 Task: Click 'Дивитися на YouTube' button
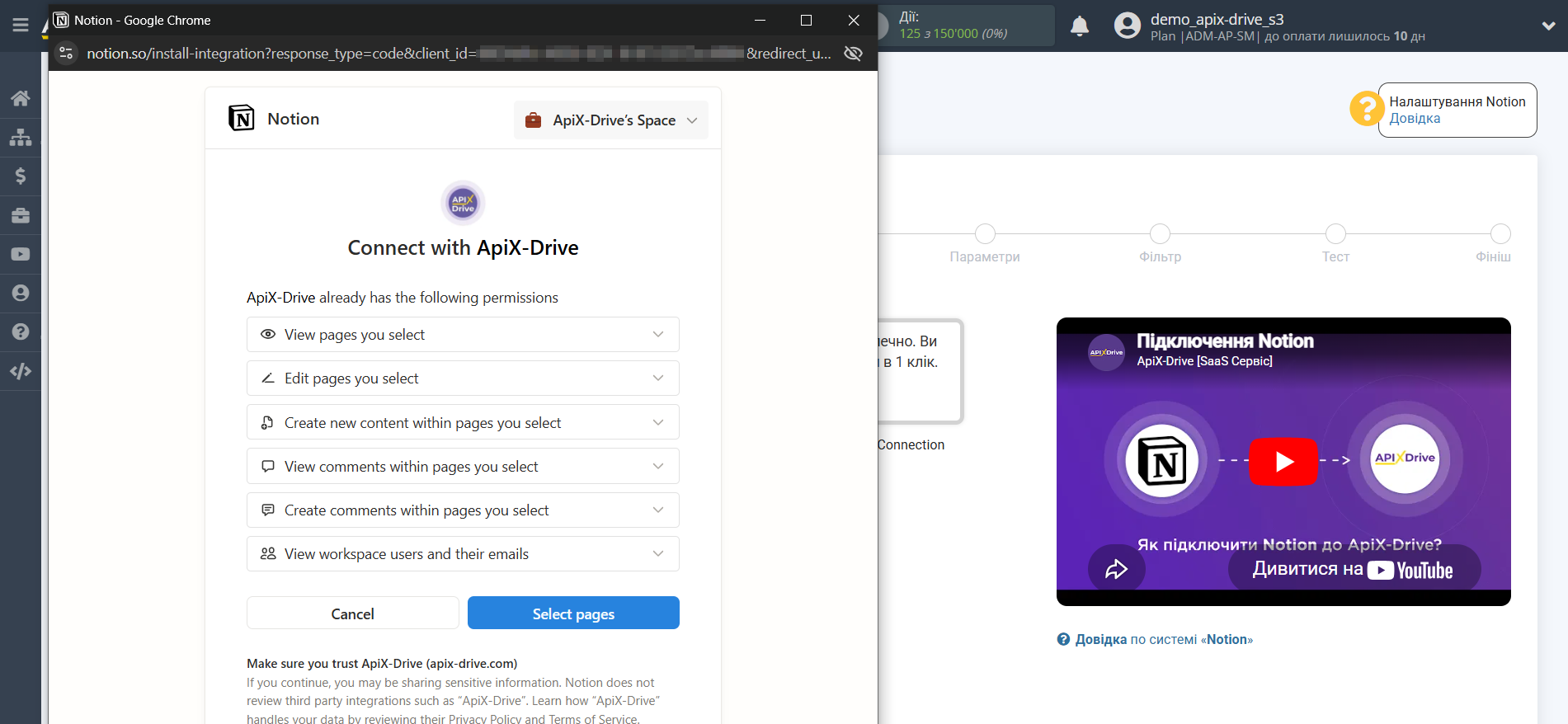pos(1354,569)
